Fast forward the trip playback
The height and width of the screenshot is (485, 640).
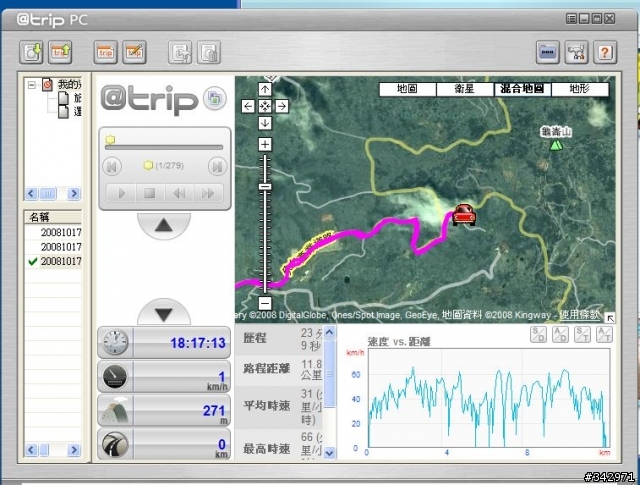pos(209,193)
